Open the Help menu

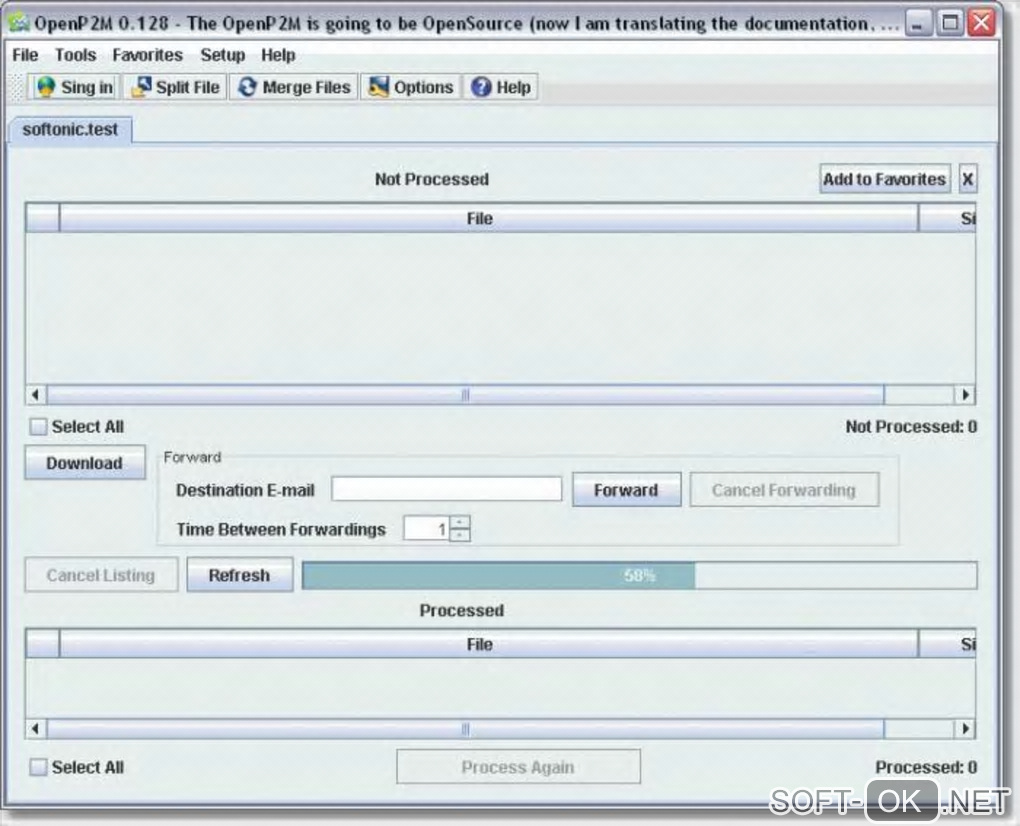(x=278, y=55)
